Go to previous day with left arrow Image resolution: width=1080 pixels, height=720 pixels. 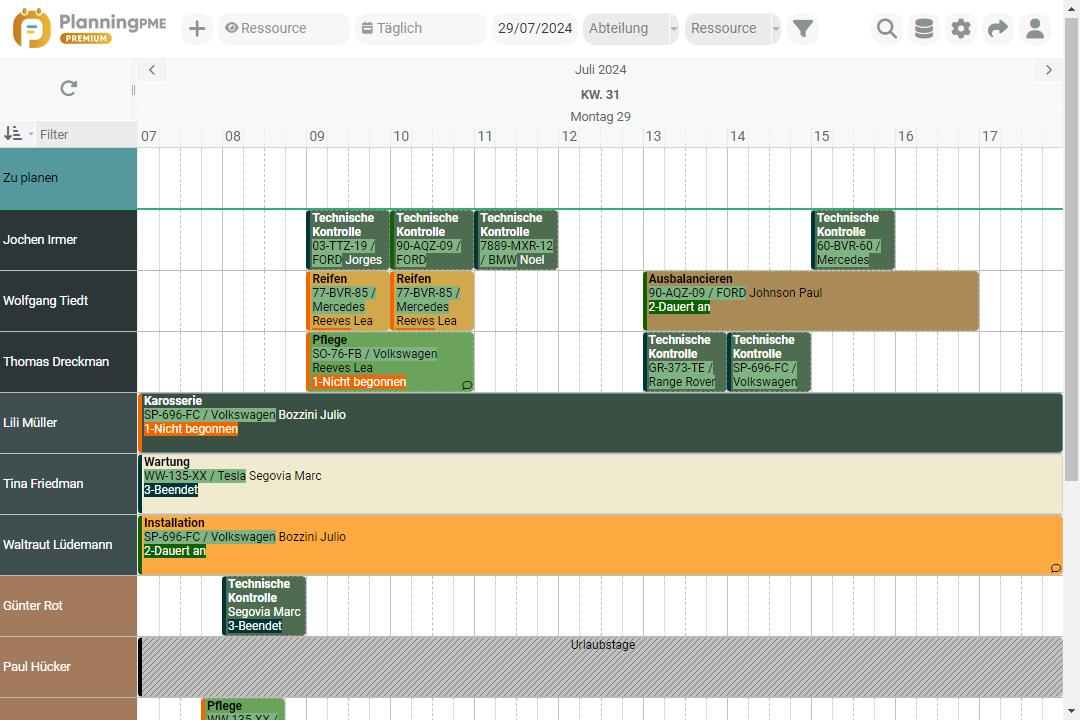tap(151, 70)
